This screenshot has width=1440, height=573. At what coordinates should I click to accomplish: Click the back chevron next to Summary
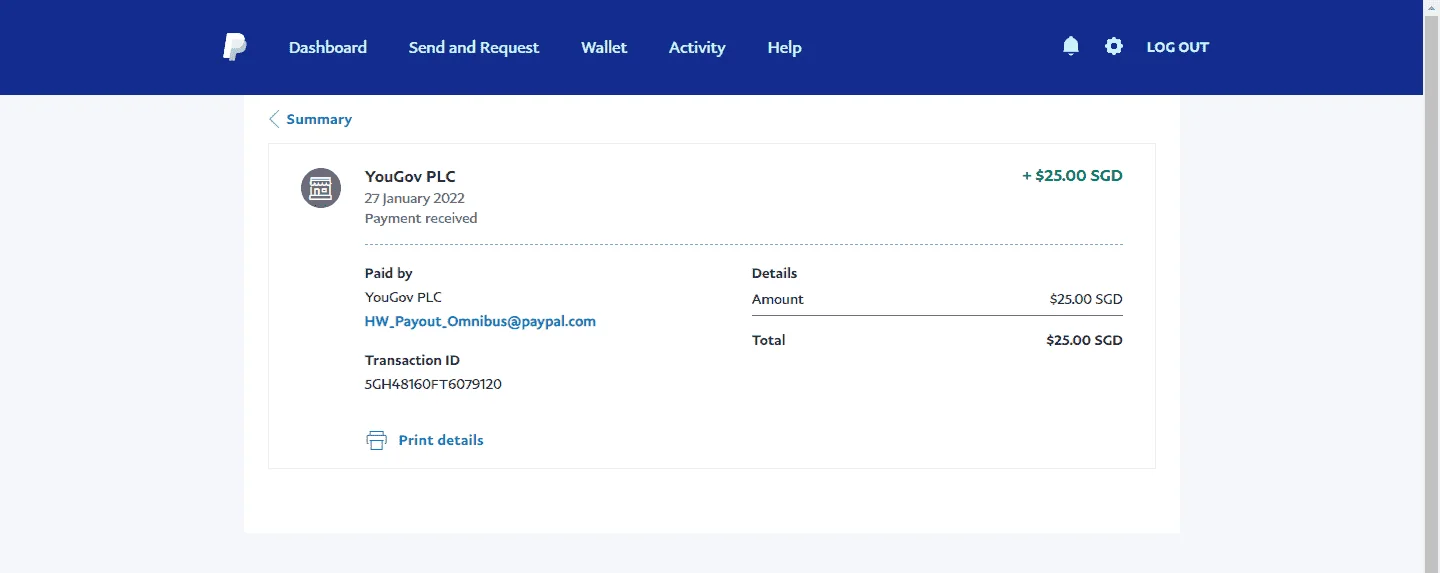point(274,119)
